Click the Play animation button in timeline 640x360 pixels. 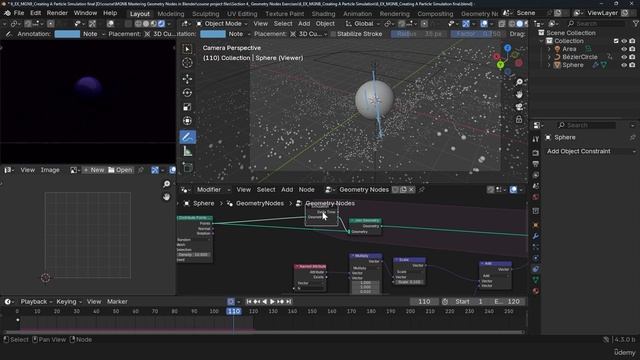[272, 302]
